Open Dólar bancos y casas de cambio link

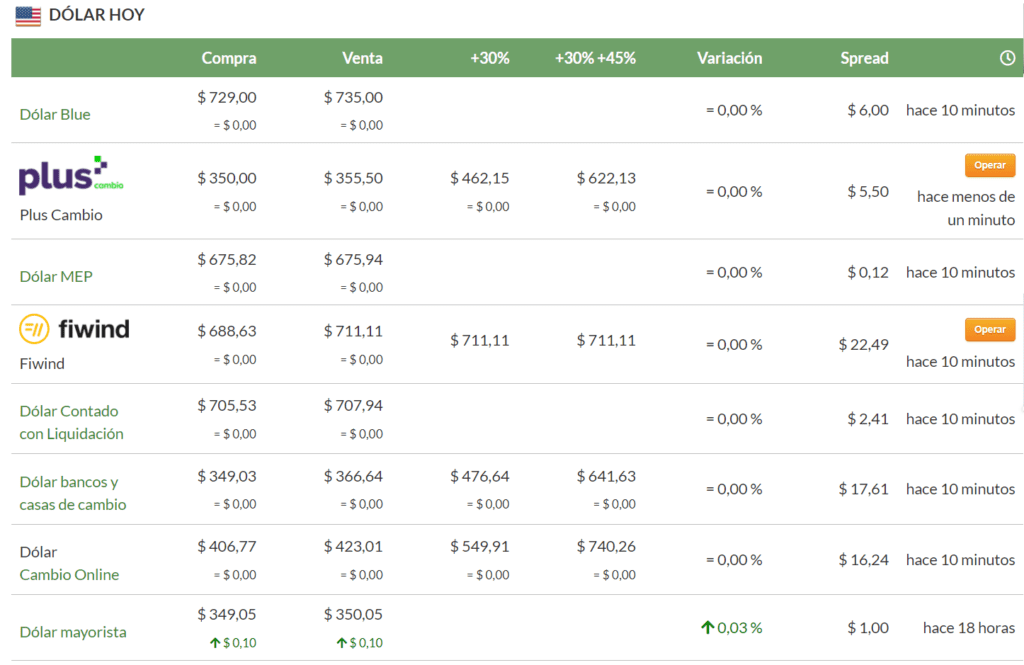point(73,493)
